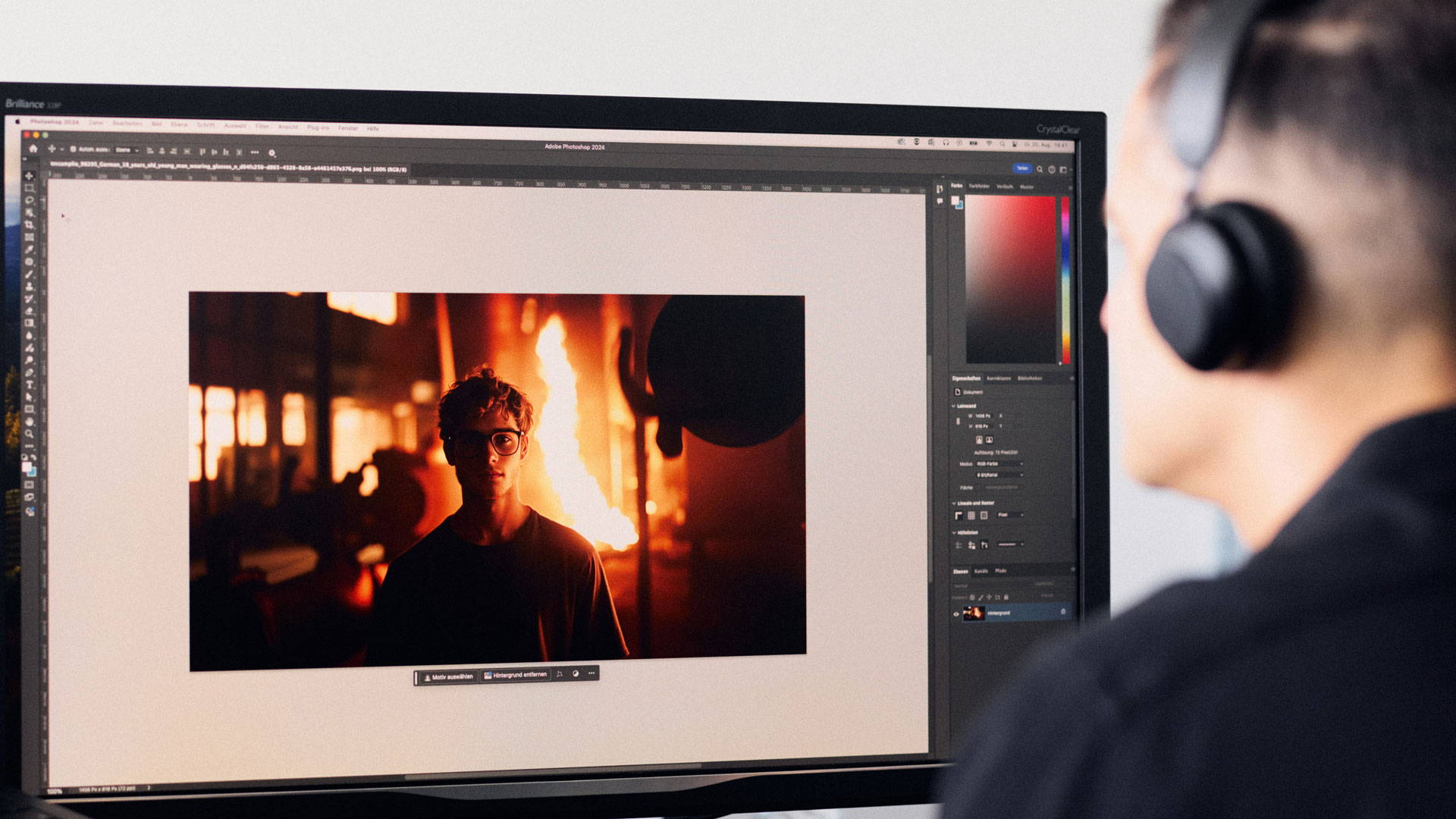The height and width of the screenshot is (819, 1456).
Task: Open the Bearbeiten menu
Action: coord(127,123)
